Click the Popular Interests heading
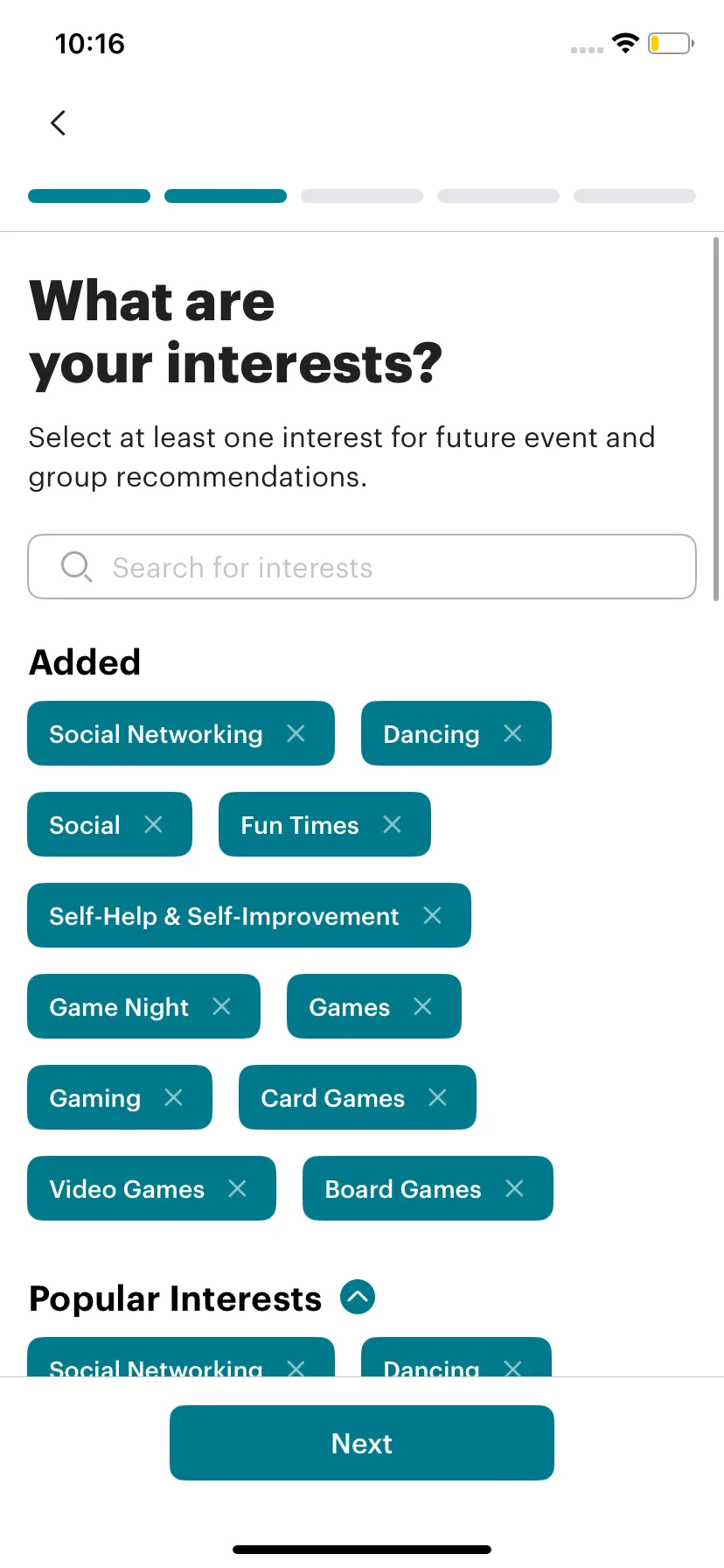The image size is (724, 1568). click(176, 1298)
